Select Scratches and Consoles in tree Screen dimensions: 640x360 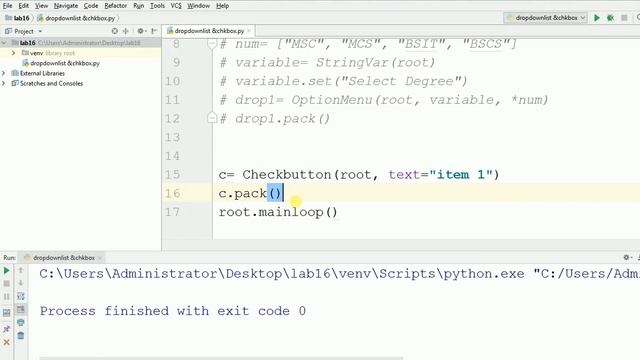47,83
